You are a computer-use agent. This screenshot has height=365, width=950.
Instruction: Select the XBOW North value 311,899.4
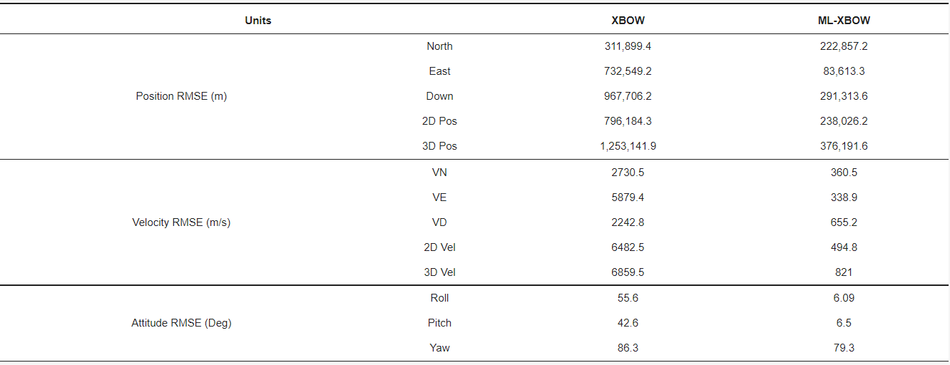(x=628, y=46)
